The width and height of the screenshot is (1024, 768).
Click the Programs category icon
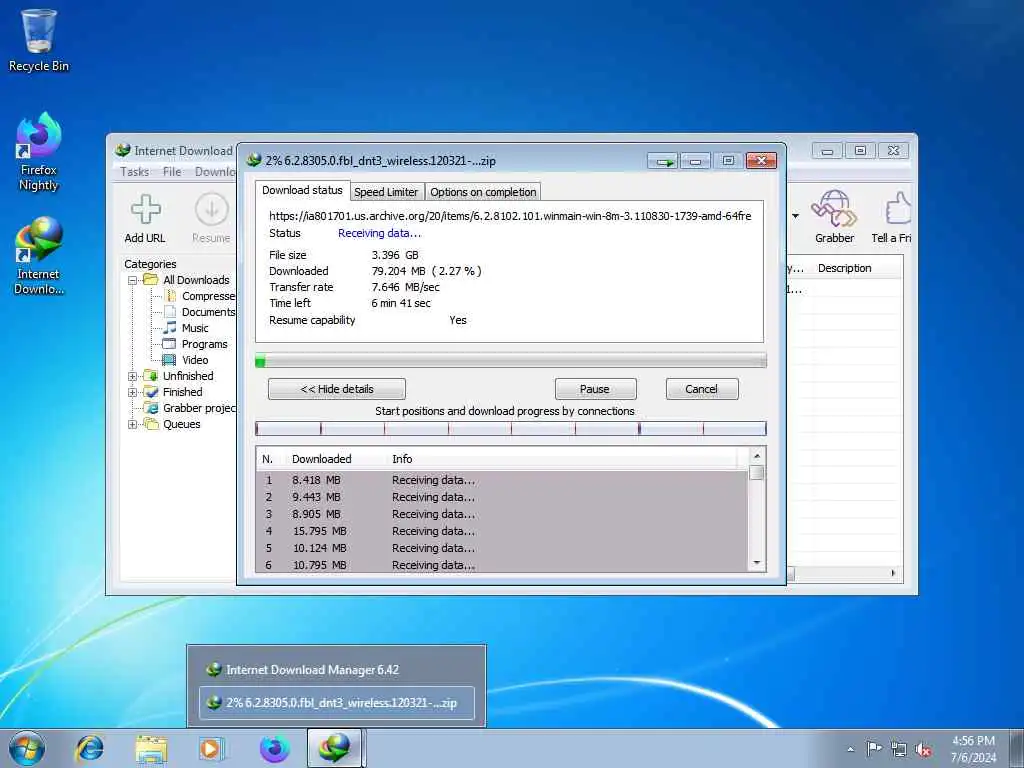click(x=169, y=344)
